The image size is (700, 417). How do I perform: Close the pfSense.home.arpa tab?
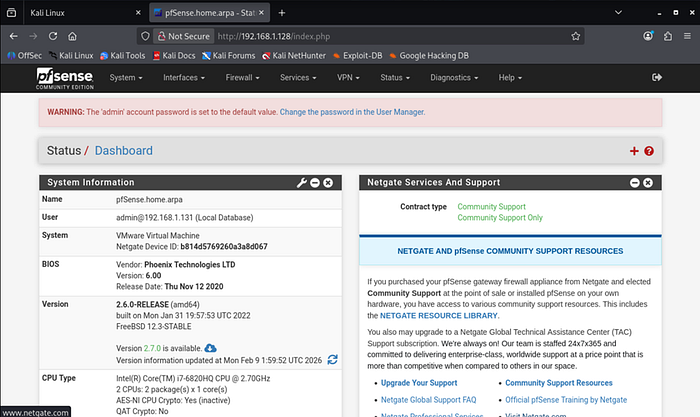tap(262, 13)
